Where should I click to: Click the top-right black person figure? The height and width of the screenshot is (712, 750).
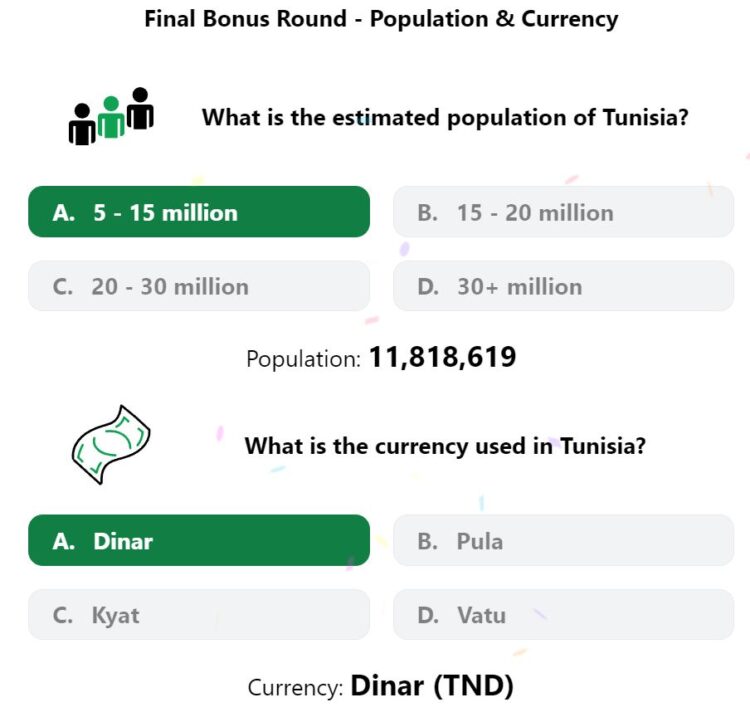[x=140, y=108]
